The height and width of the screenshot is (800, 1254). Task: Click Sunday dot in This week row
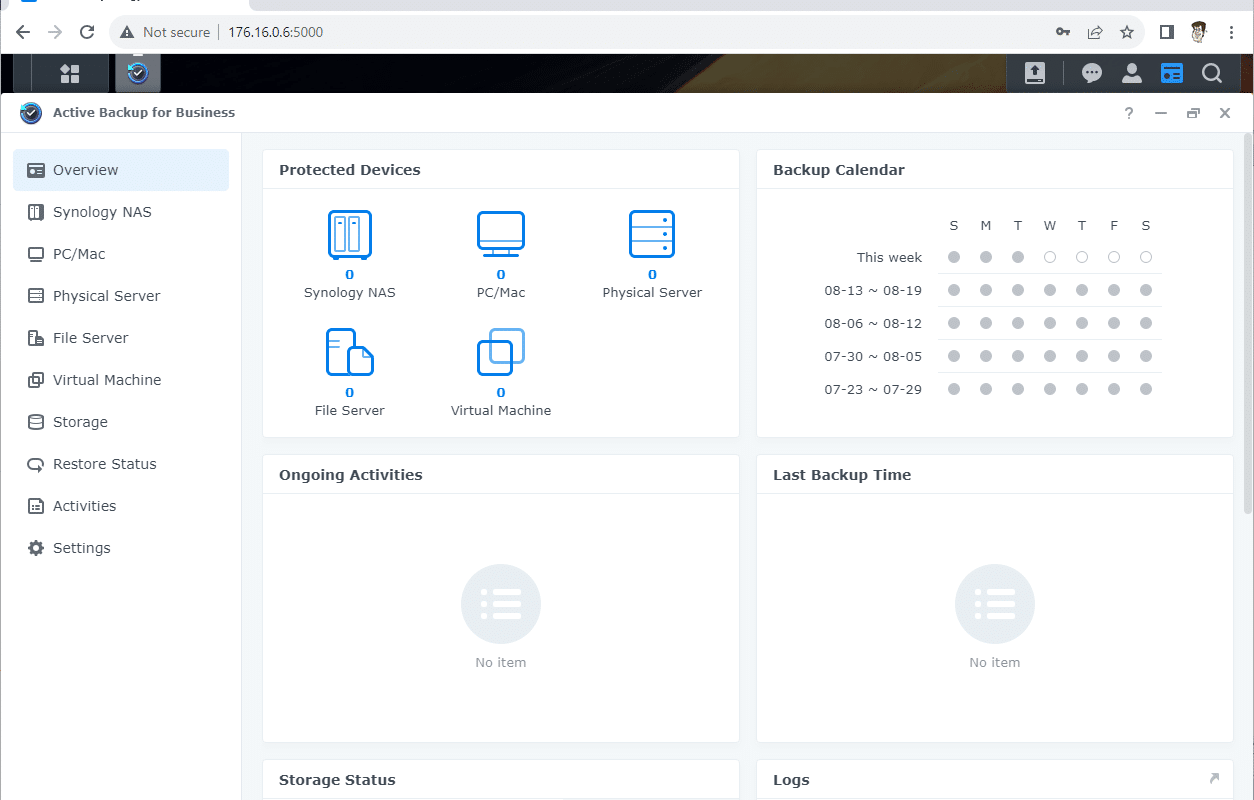click(954, 257)
